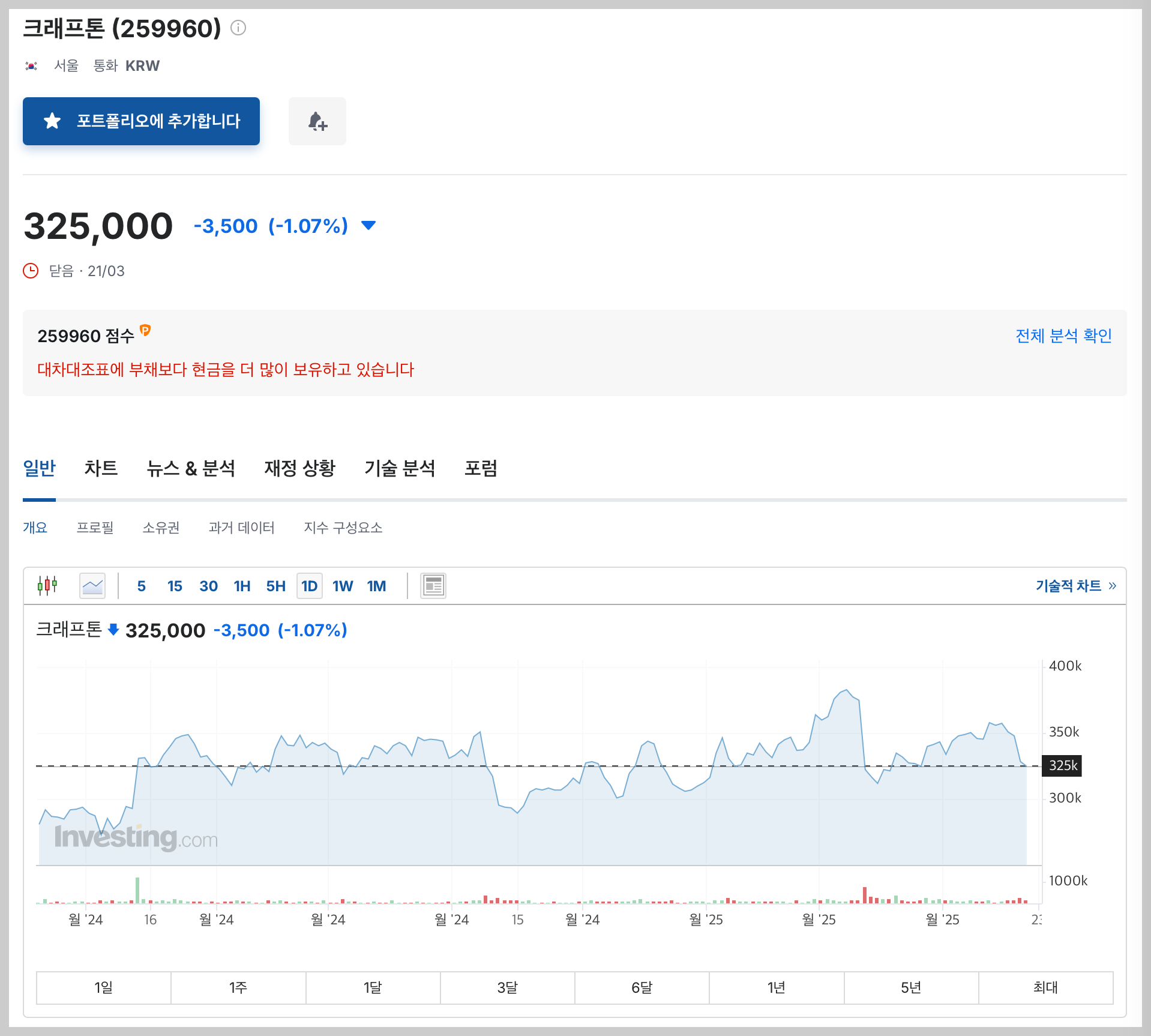Click the KRW currency label
Image resolution: width=1151 pixels, height=1036 pixels.
pyautogui.click(x=142, y=66)
